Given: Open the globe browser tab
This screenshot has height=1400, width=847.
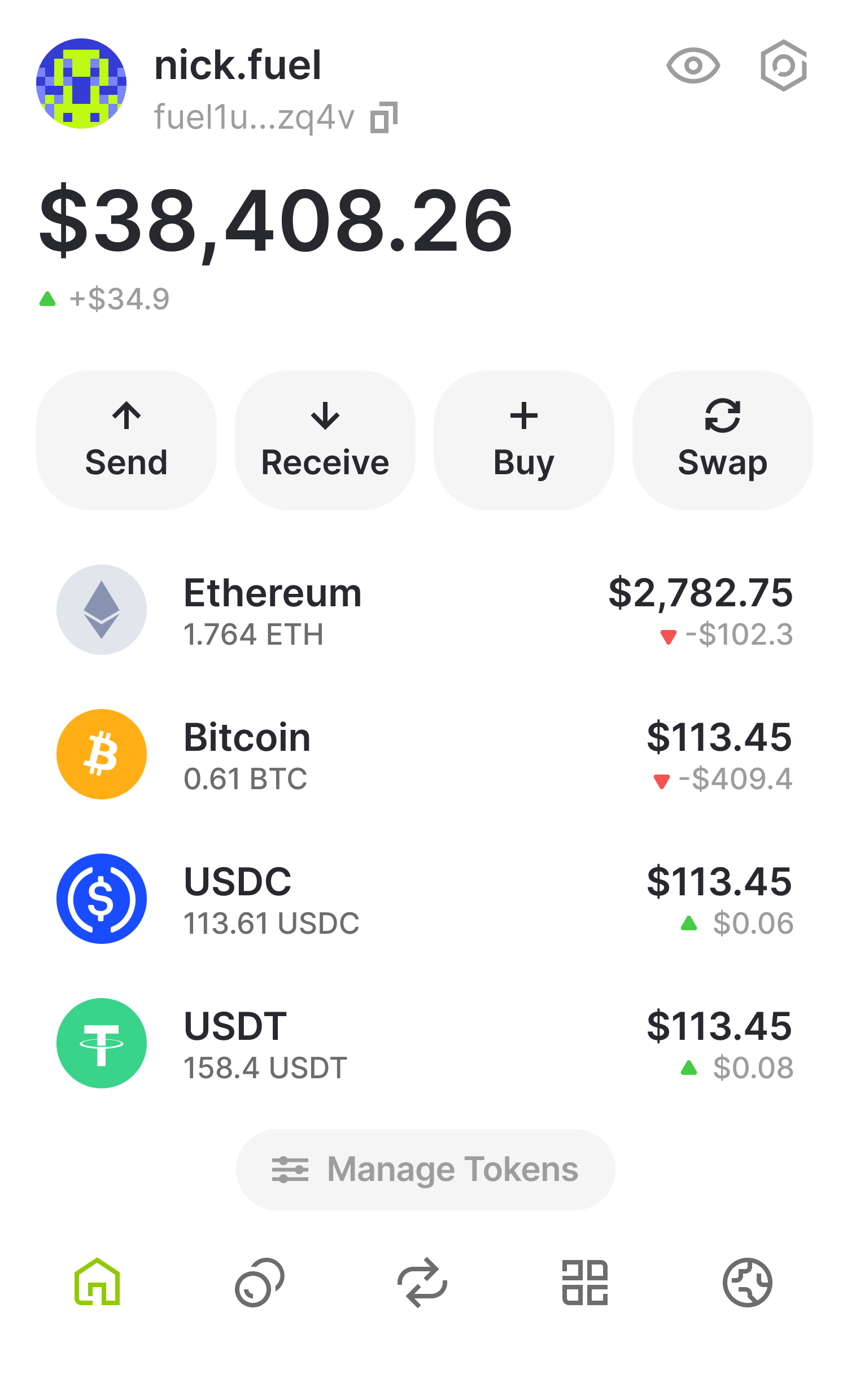Looking at the screenshot, I should [x=747, y=1282].
